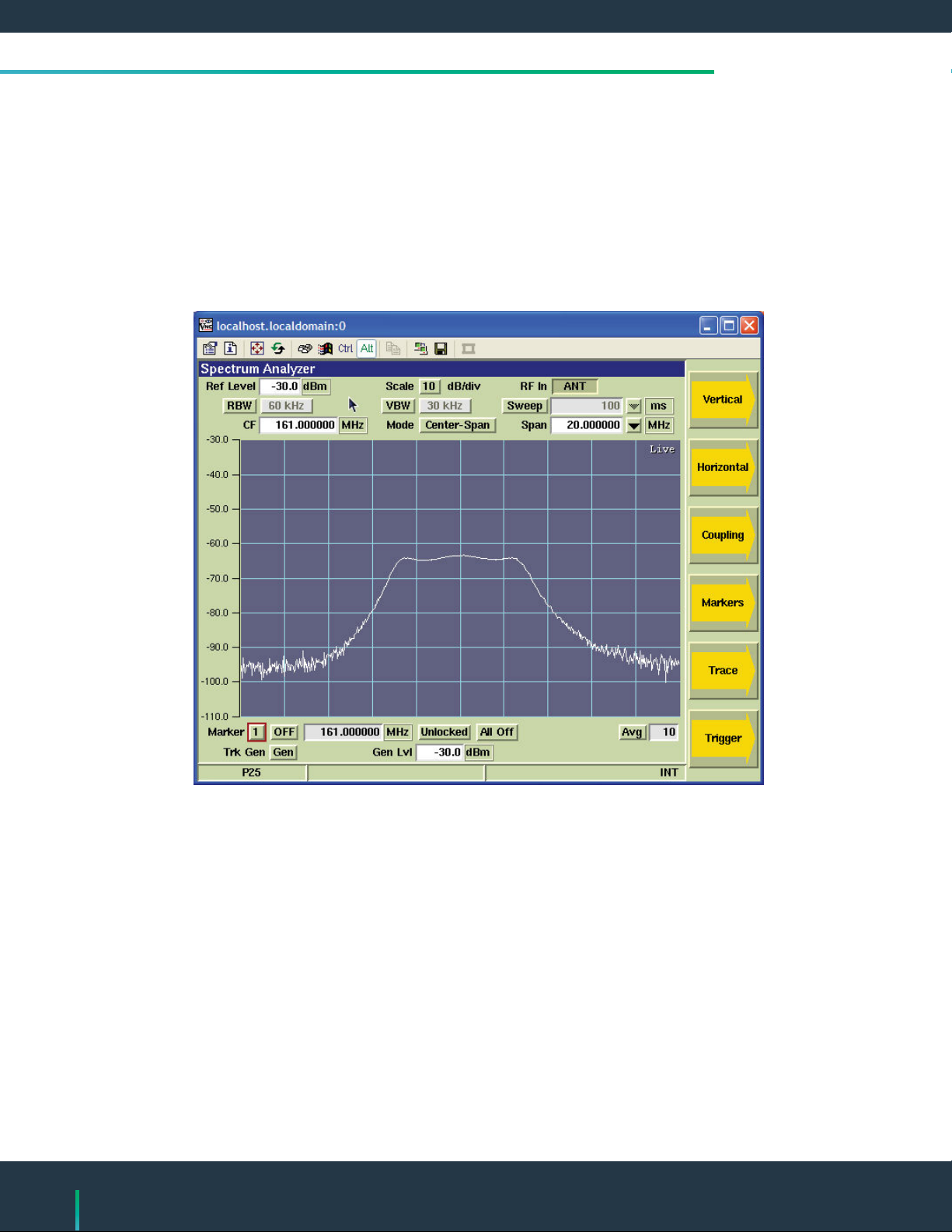The height and width of the screenshot is (1232, 952).
Task: Click the Ref Level value field
Action: coord(280,386)
